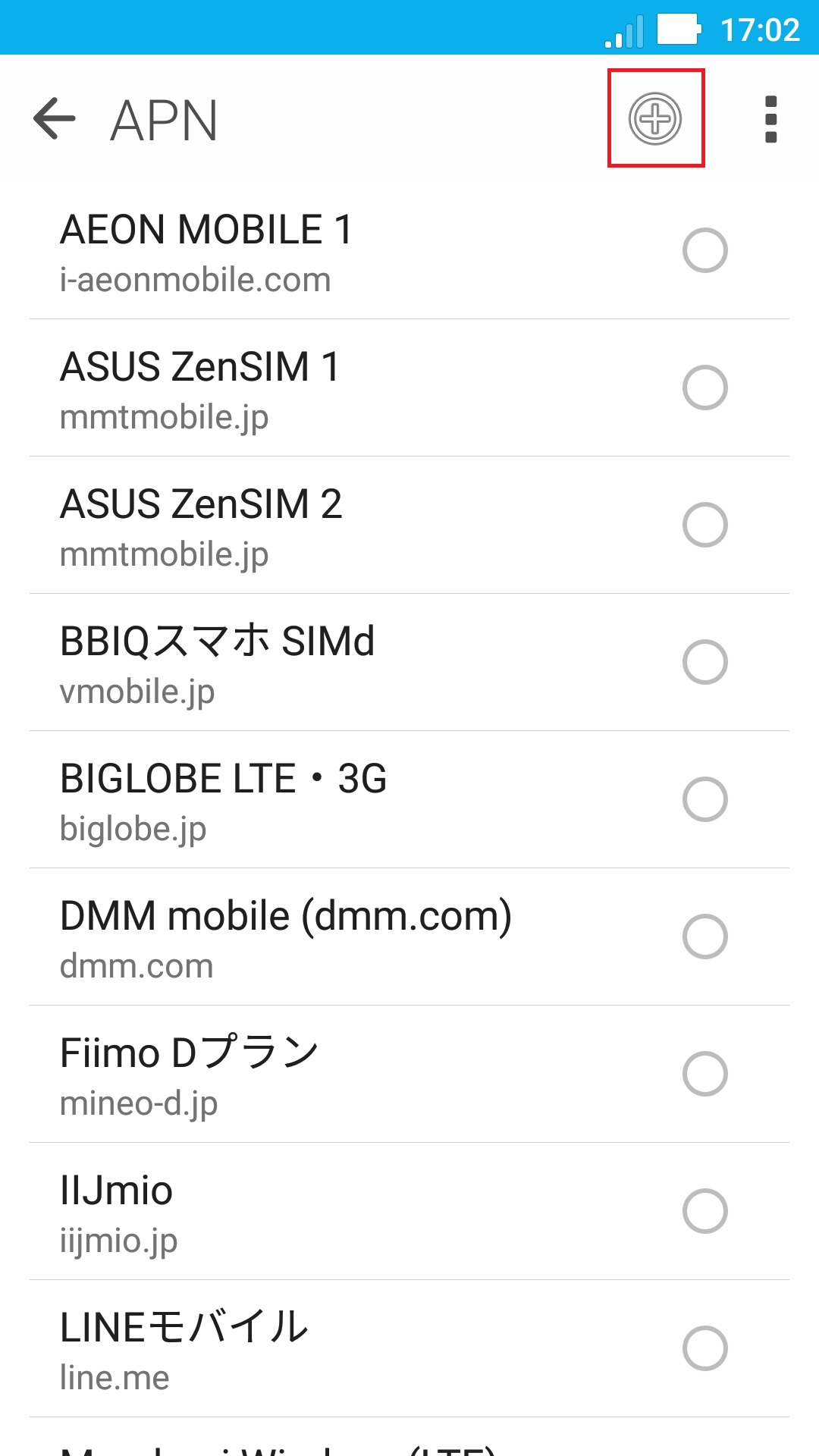Image resolution: width=819 pixels, height=1456 pixels.
Task: Tap the add new APN plus icon
Action: (x=655, y=118)
